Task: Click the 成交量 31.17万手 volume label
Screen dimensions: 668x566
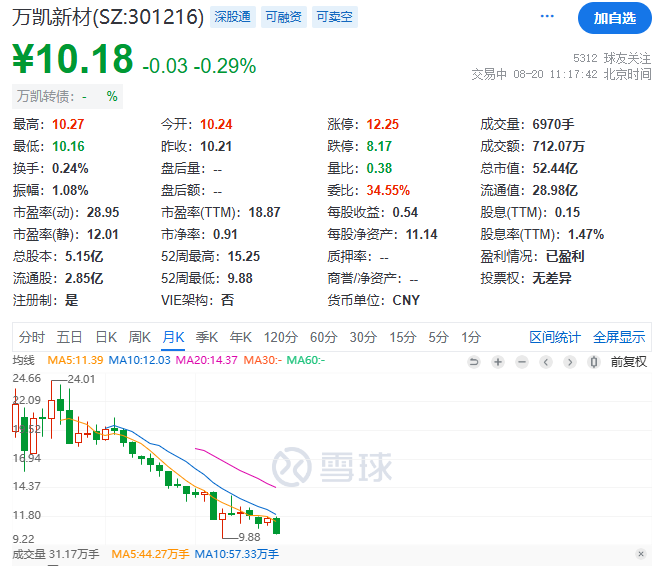Action: coord(56,554)
